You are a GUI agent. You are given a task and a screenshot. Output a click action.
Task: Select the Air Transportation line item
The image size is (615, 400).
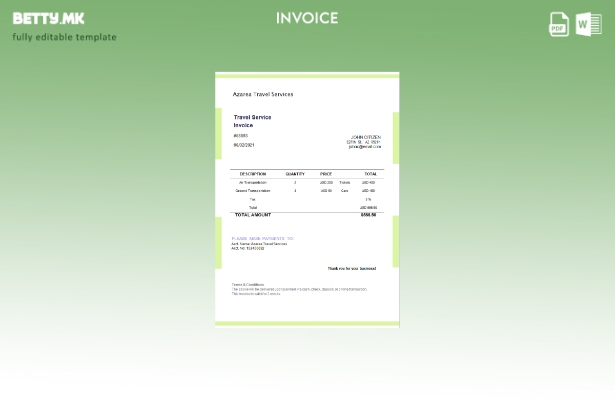[x=253, y=183]
